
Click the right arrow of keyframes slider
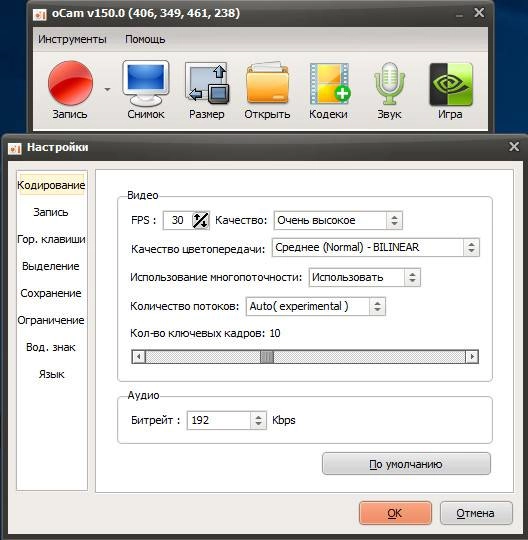point(472,356)
